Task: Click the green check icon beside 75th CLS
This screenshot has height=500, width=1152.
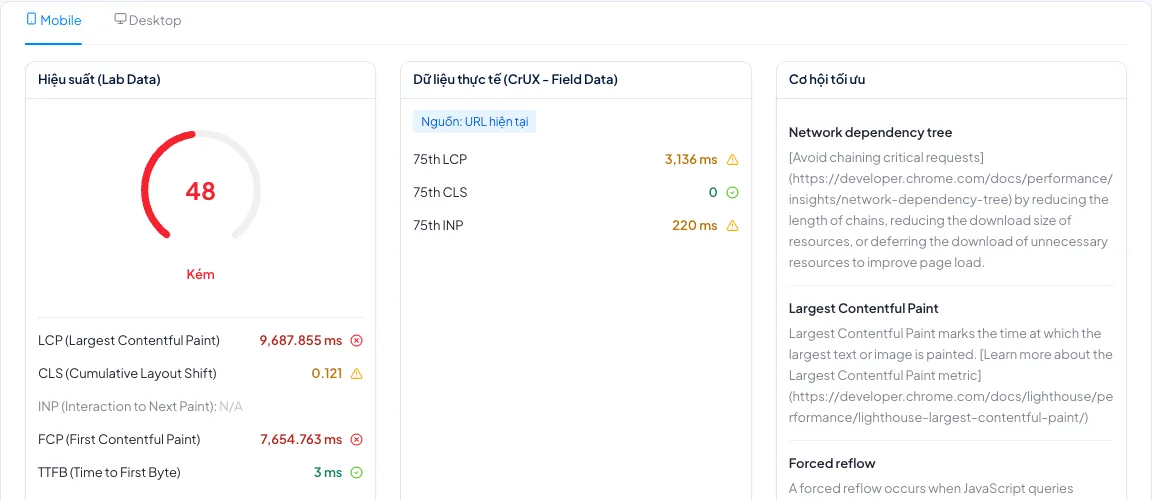Action: tap(732, 192)
